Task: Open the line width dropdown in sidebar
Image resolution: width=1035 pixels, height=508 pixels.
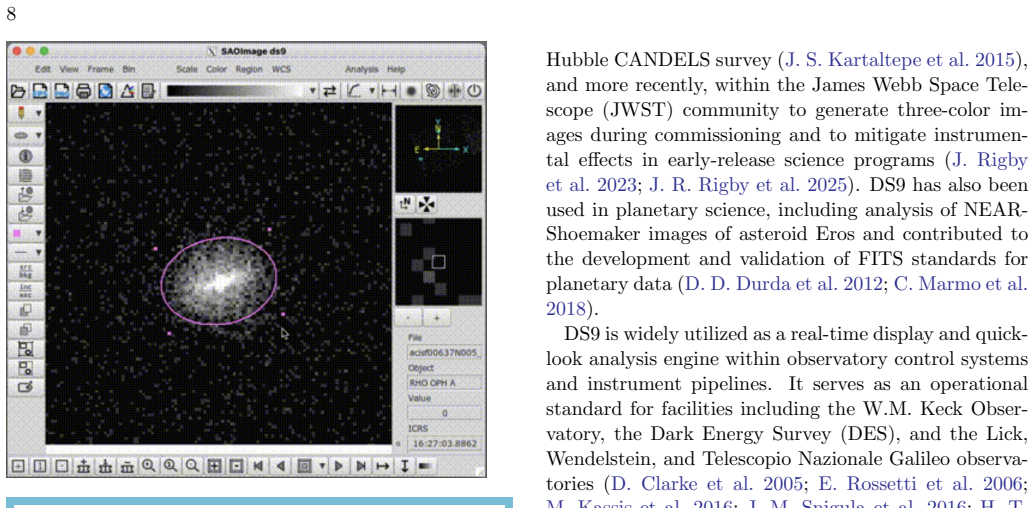Action: coord(38,252)
